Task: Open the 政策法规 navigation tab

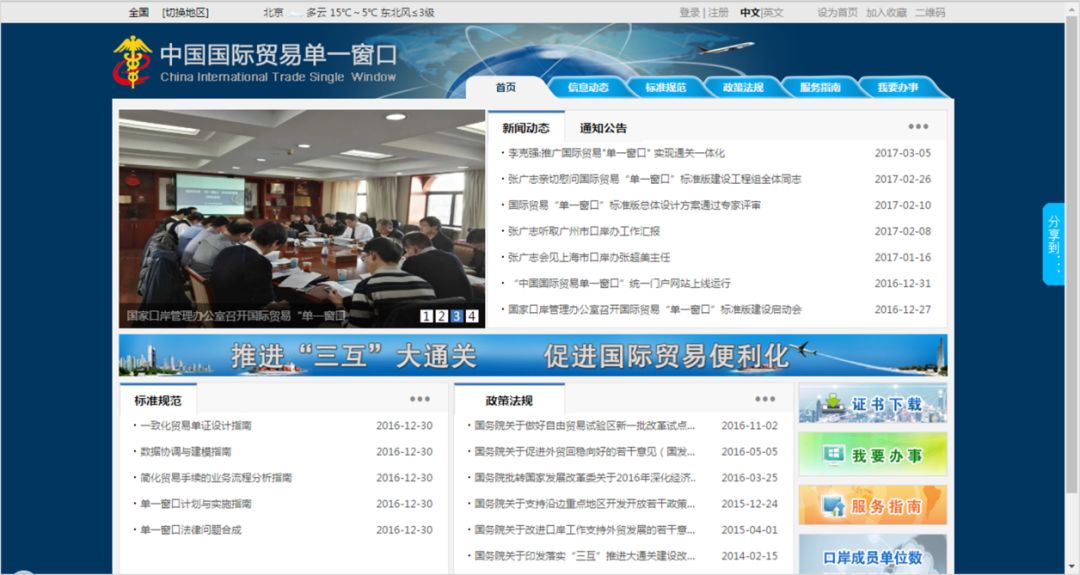Action: coord(742,87)
